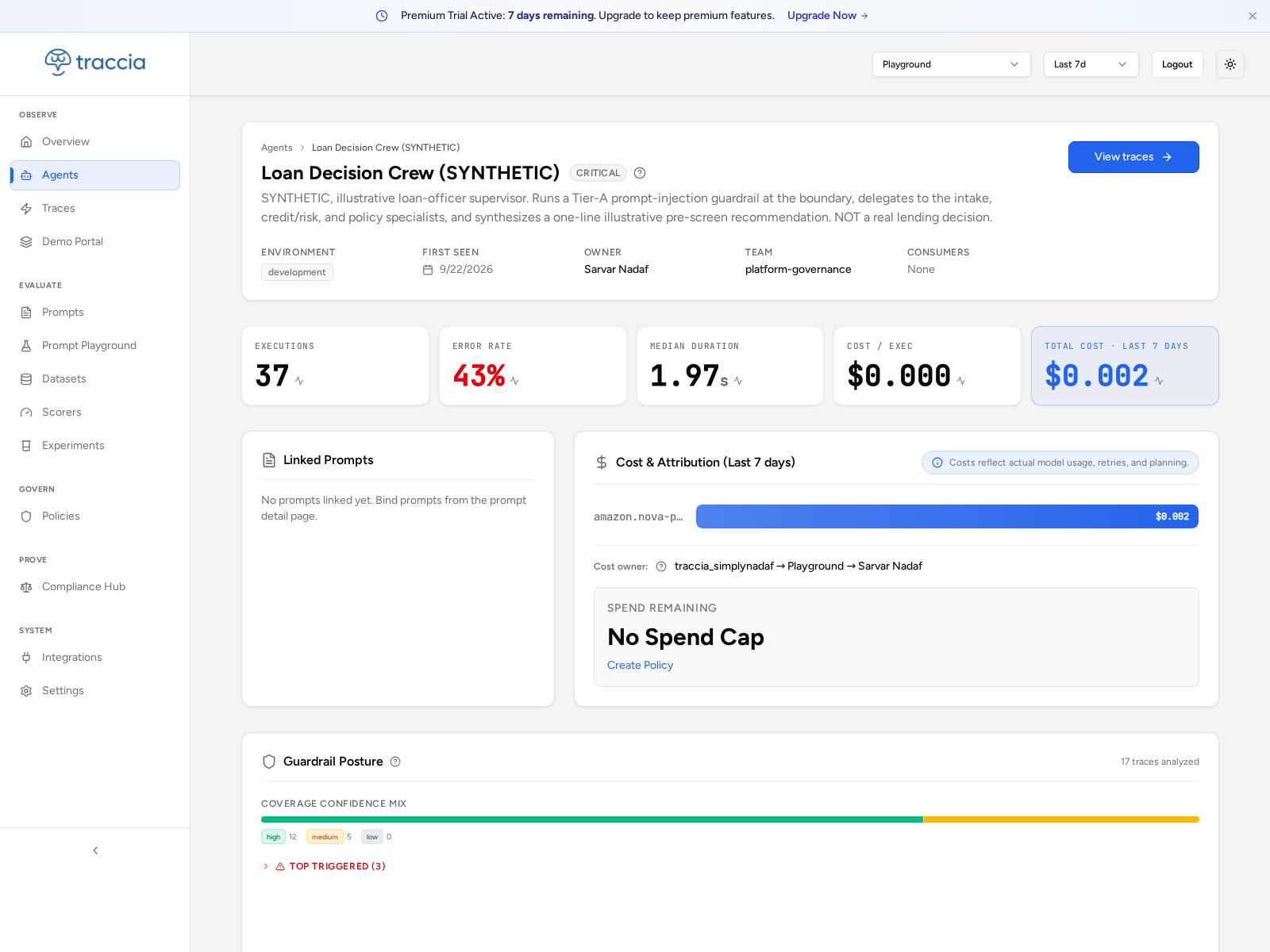The height and width of the screenshot is (952, 1270).
Task: Click the Error Rate trend icon
Action: (x=514, y=381)
